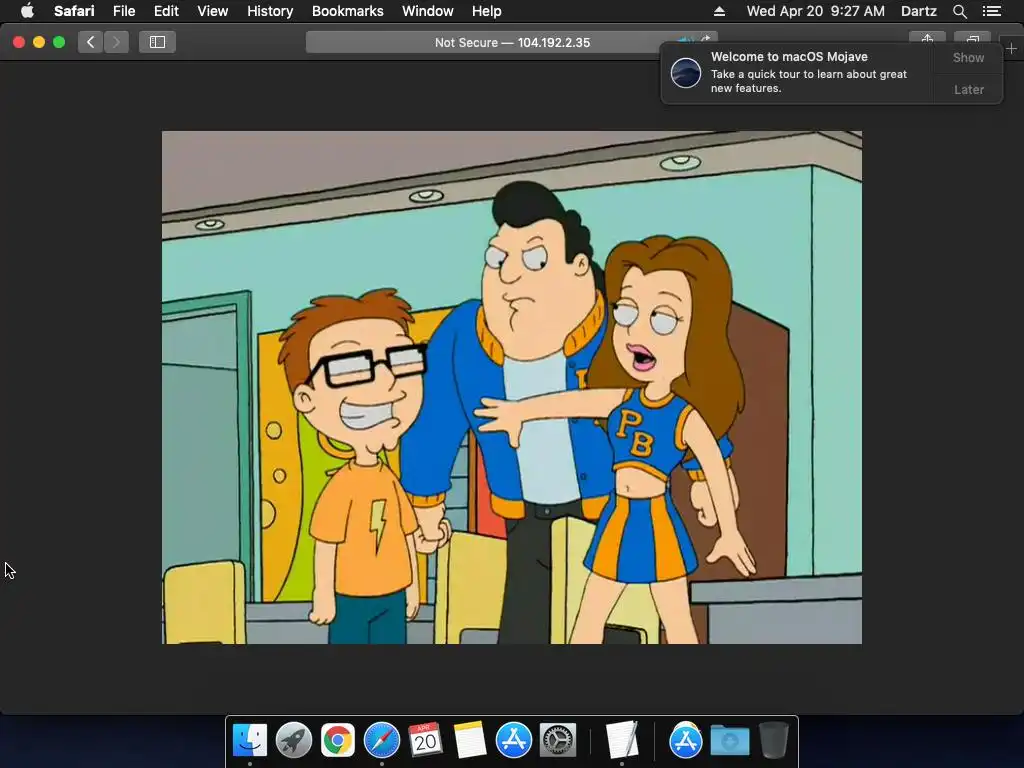The height and width of the screenshot is (768, 1024).
Task: Open App Store icon next to Notes
Action: click(513, 740)
